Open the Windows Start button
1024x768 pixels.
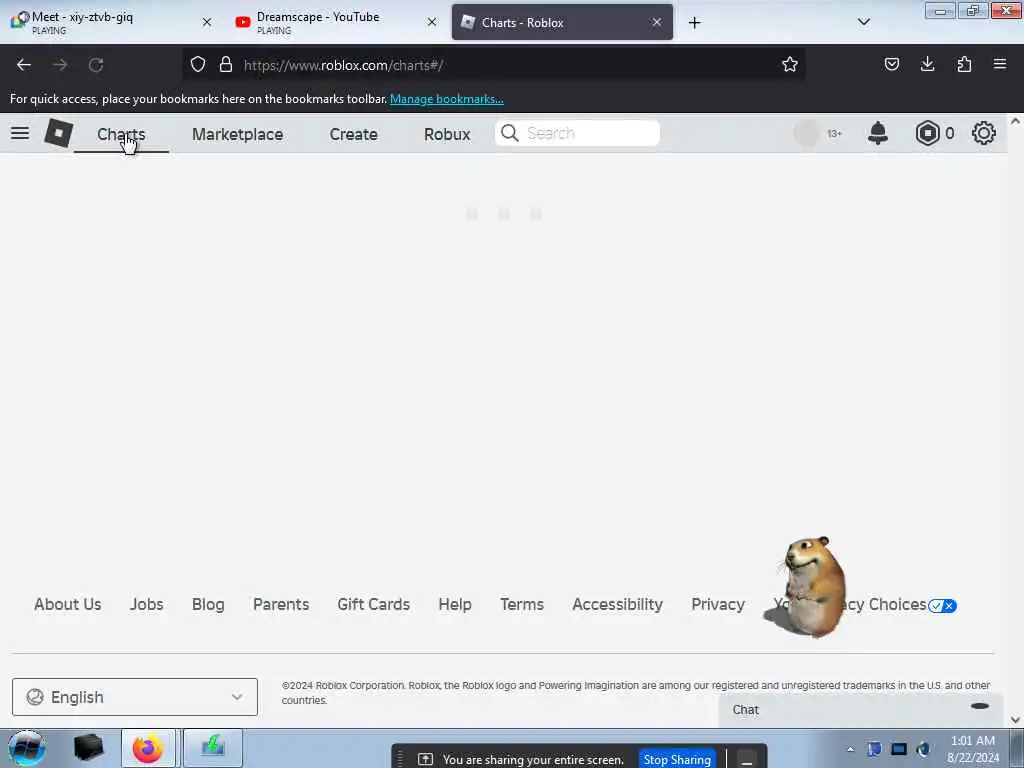26,748
